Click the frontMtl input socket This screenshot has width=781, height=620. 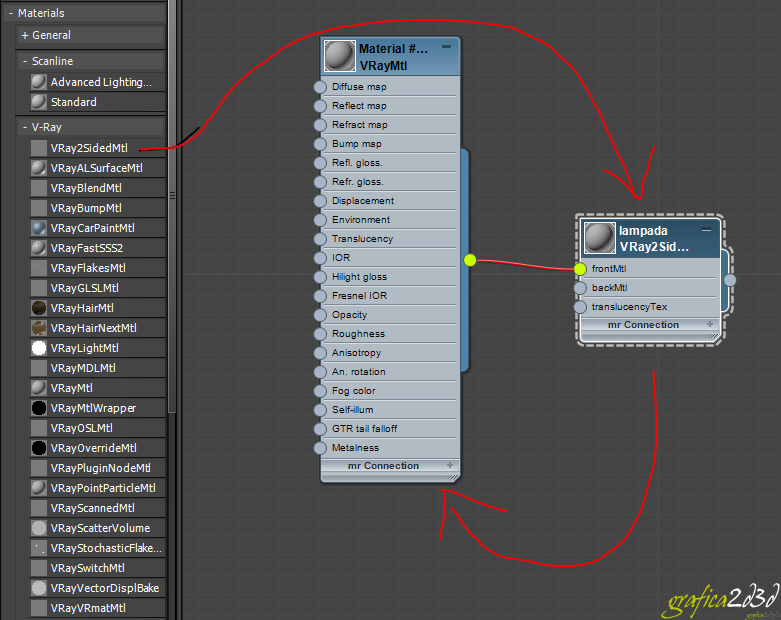[x=580, y=269]
